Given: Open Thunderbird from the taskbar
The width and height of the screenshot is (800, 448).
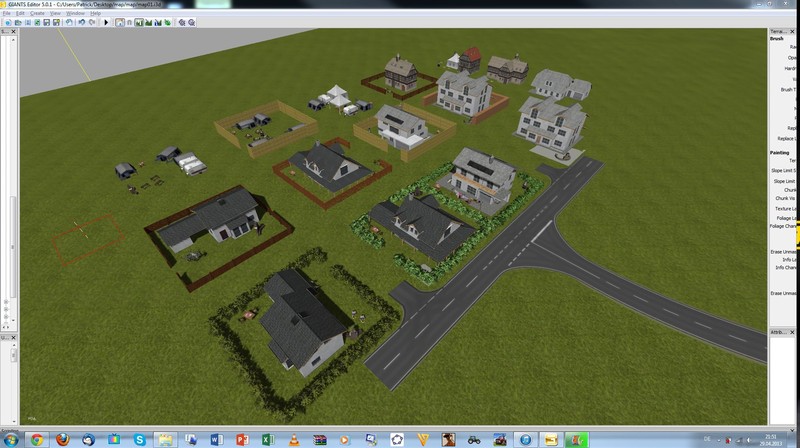Looking at the screenshot, I should 88,439.
